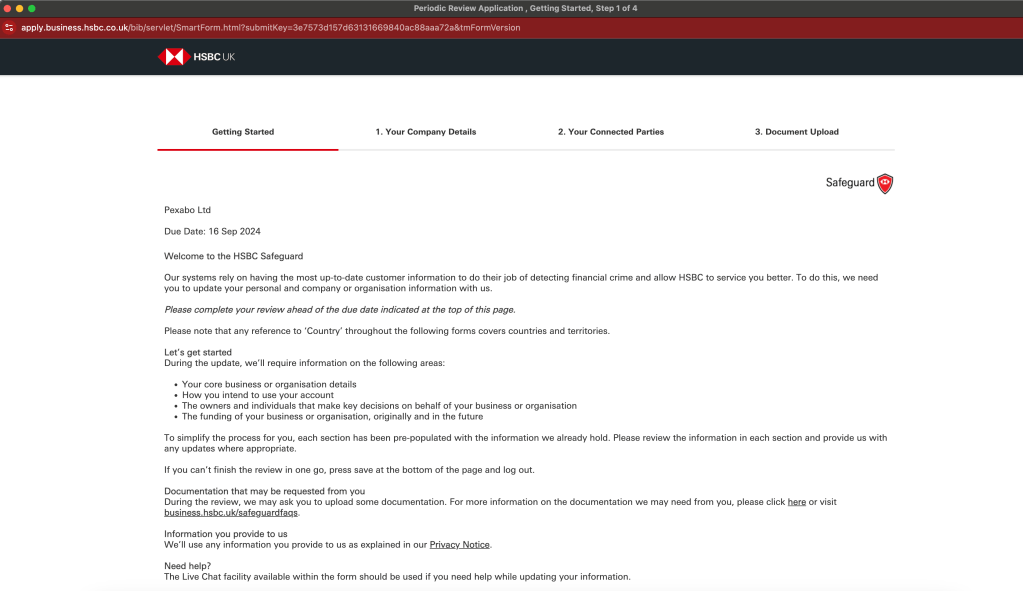Viewport: 1023px width, 591px height.
Task: Click the Live Chat facility sentence
Action: tap(397, 577)
